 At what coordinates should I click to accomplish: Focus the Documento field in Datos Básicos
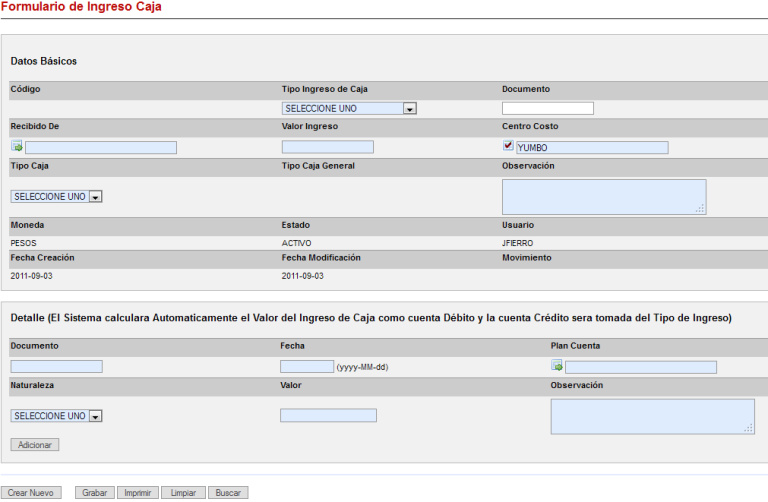(548, 108)
